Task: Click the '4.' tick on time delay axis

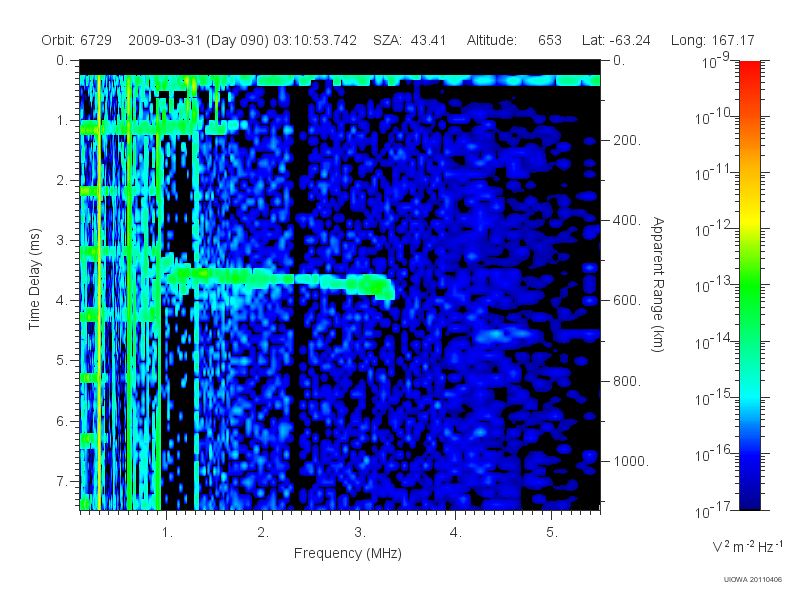Action: click(x=62, y=301)
